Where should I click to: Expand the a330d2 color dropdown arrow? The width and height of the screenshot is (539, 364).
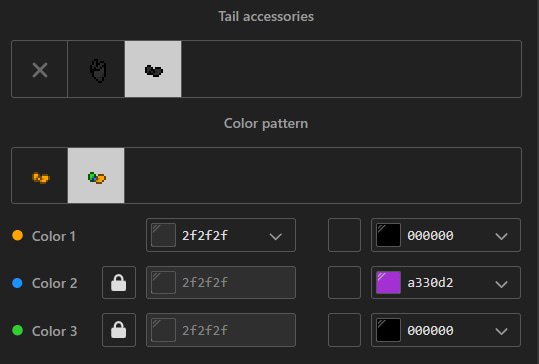502,284
